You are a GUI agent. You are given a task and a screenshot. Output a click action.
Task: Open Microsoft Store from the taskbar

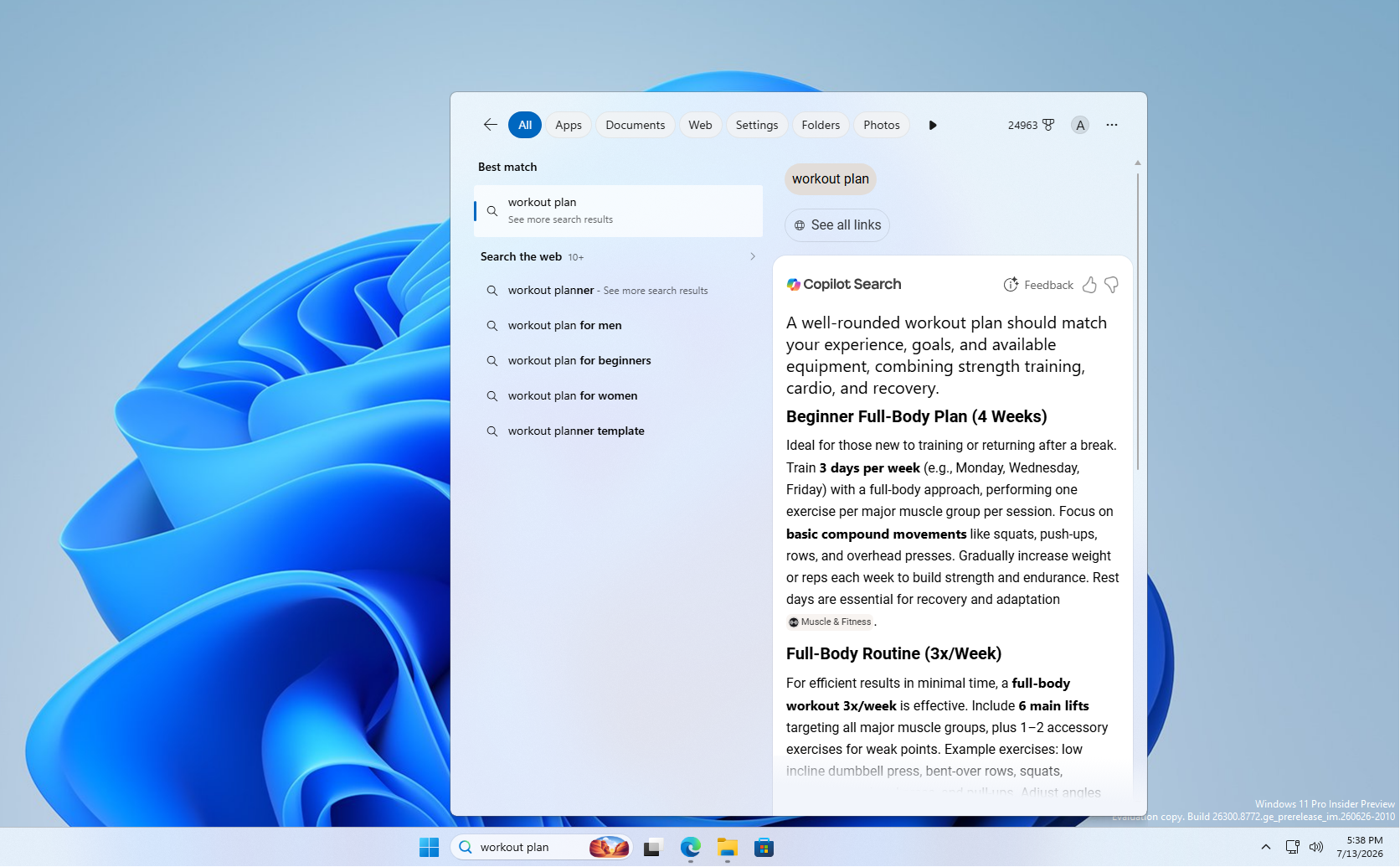764,848
